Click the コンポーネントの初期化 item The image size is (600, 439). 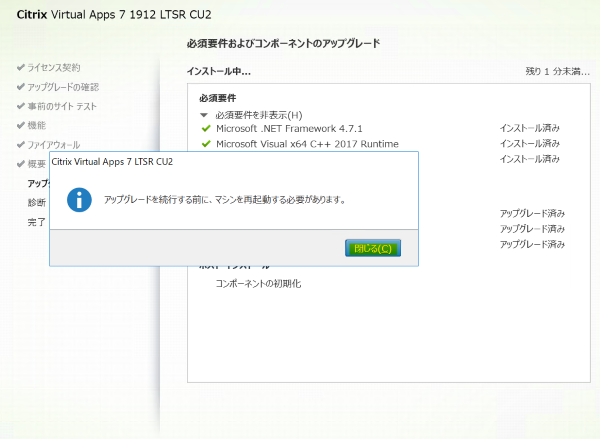(x=258, y=284)
